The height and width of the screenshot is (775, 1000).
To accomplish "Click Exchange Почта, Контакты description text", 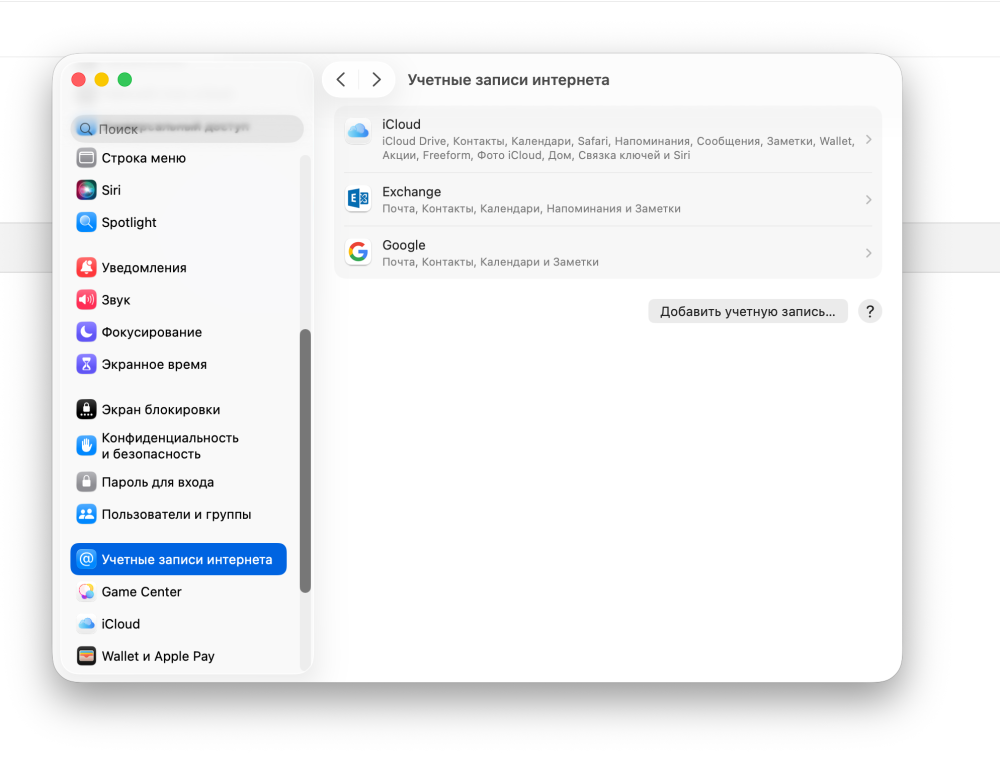I will click(x=531, y=209).
